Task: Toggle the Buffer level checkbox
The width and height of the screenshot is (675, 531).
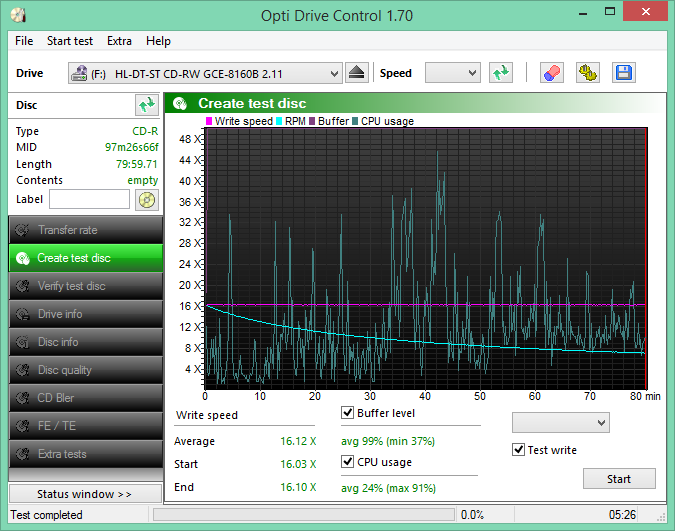Action: (x=347, y=413)
